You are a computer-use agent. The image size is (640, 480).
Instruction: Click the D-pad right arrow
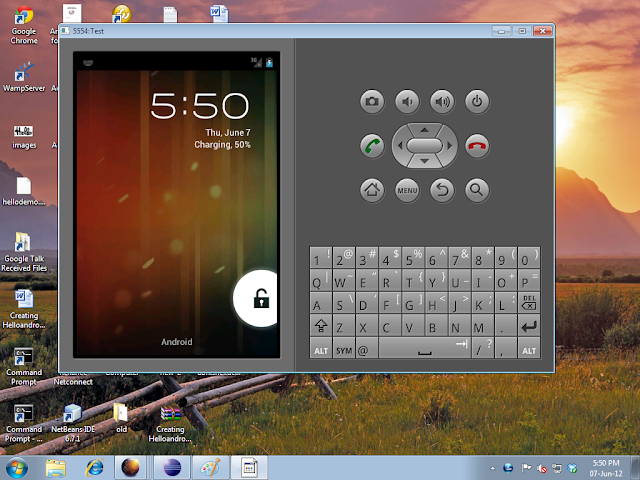coord(450,145)
